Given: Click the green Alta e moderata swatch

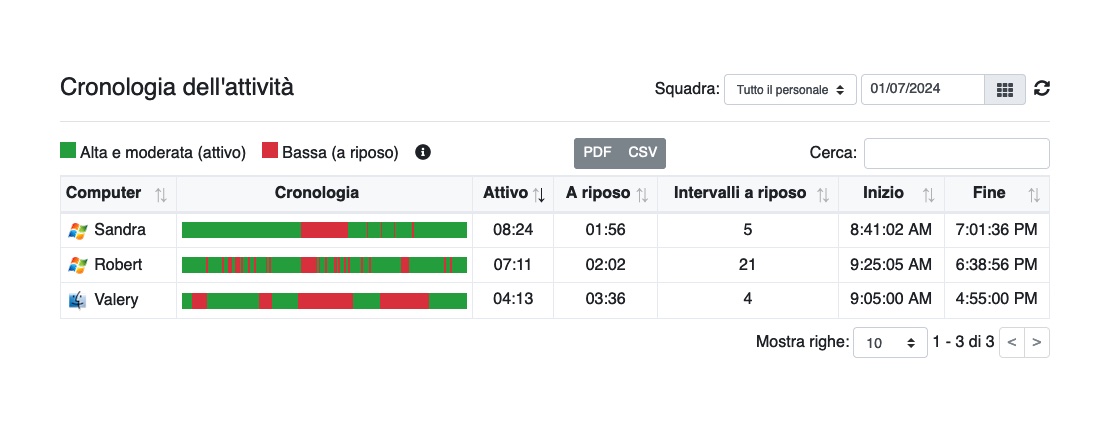Looking at the screenshot, I should pos(68,151).
